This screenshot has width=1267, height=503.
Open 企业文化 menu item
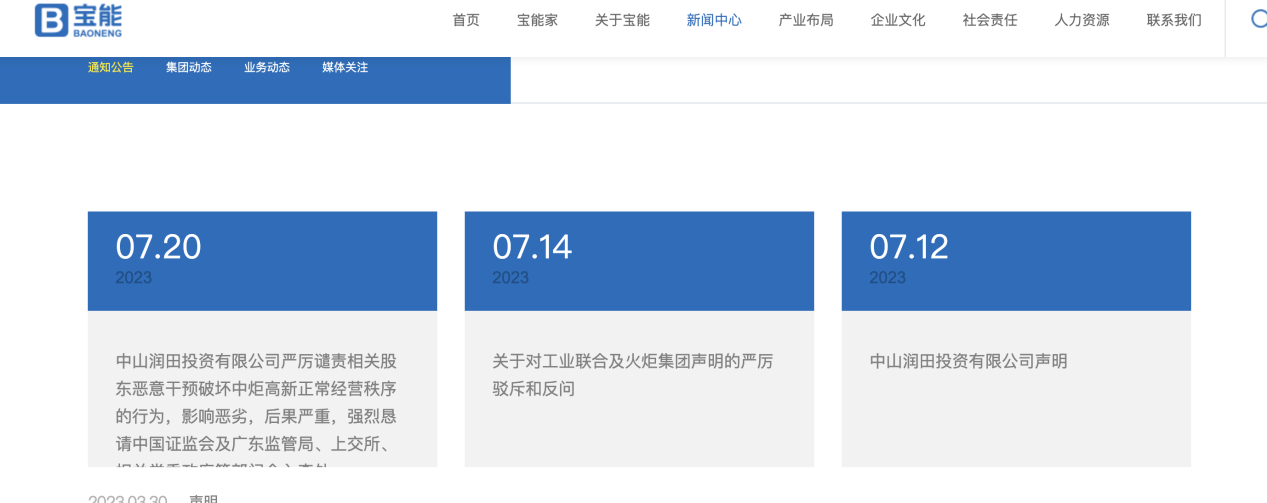coord(898,20)
